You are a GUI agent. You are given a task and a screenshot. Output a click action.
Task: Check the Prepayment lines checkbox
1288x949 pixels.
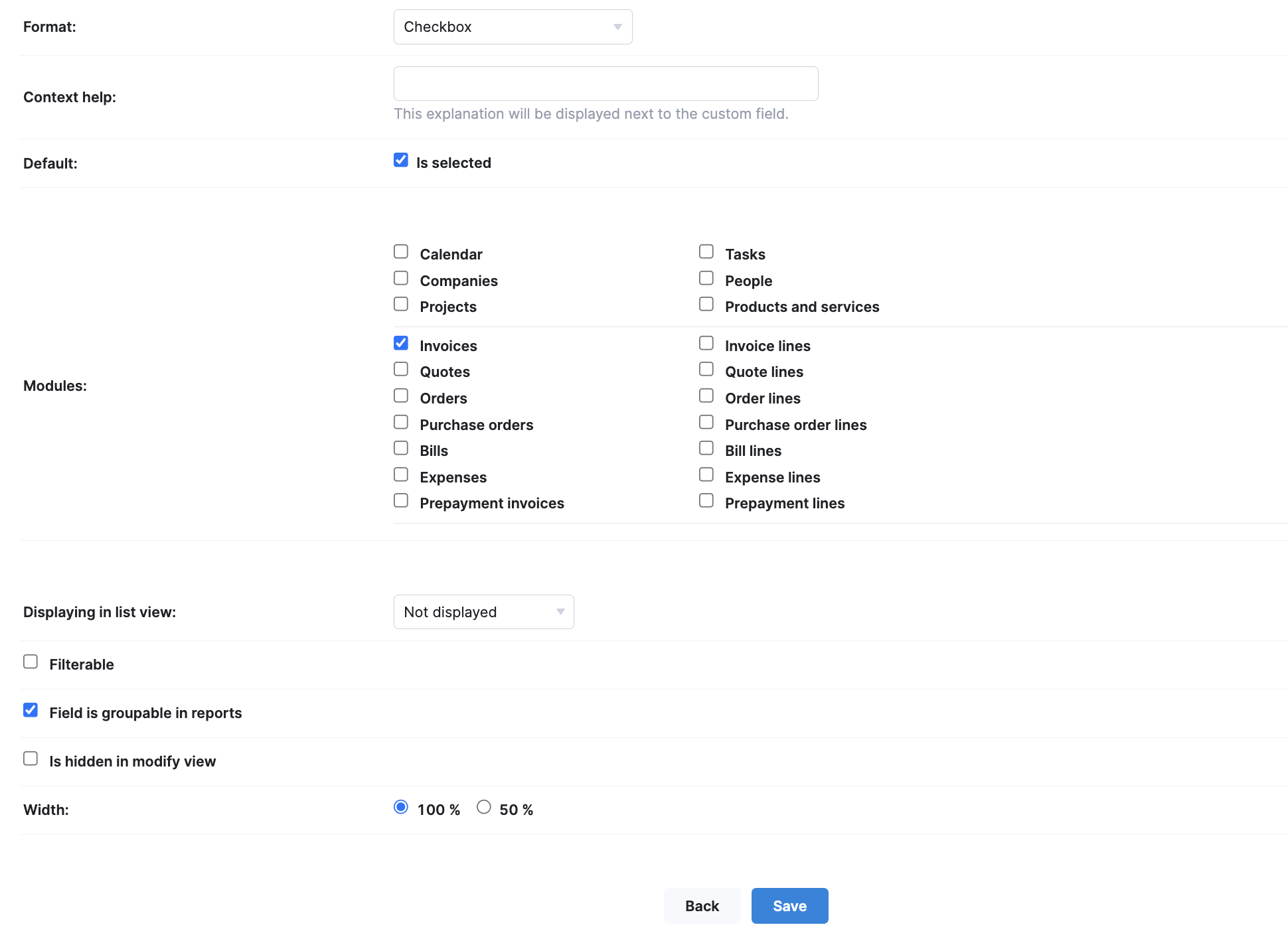click(706, 500)
